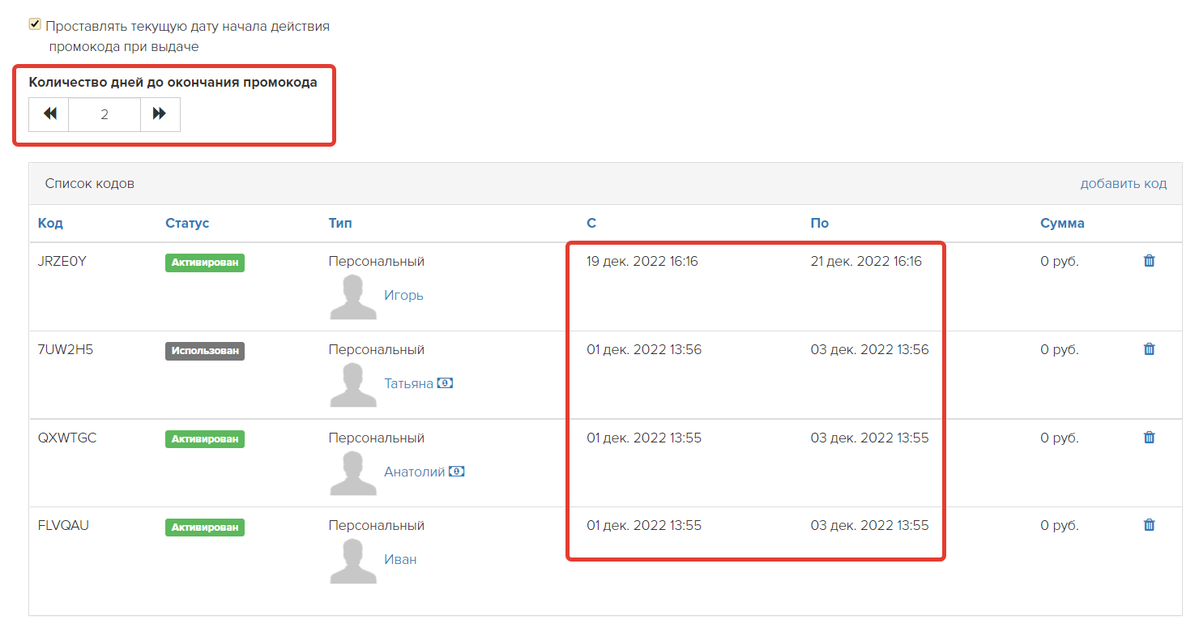Viewport: 1199px width, 628px height.
Task: Click the 'Активирован' badge for JRZE0Y
Action: (205, 262)
